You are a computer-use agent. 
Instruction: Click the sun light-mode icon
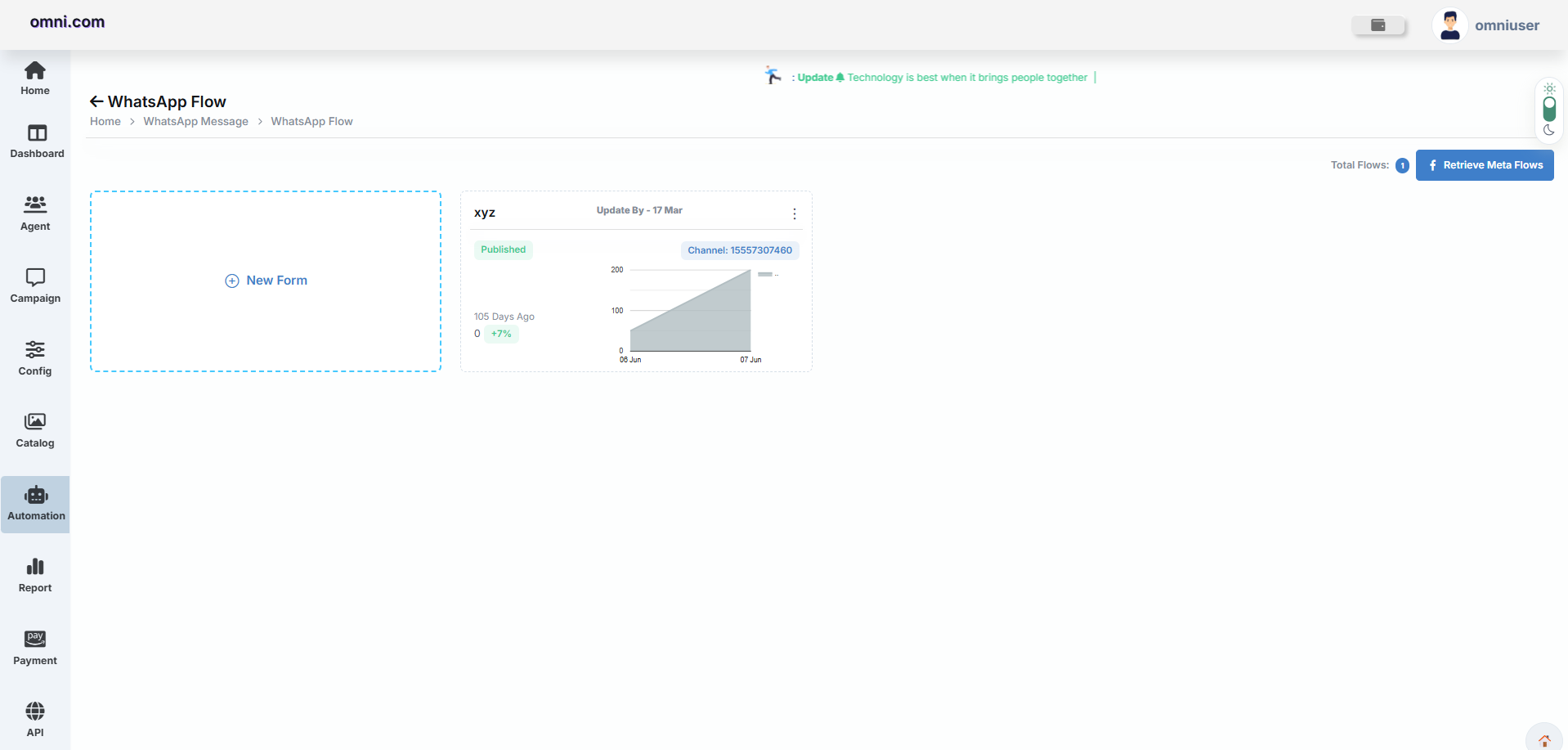1549,88
